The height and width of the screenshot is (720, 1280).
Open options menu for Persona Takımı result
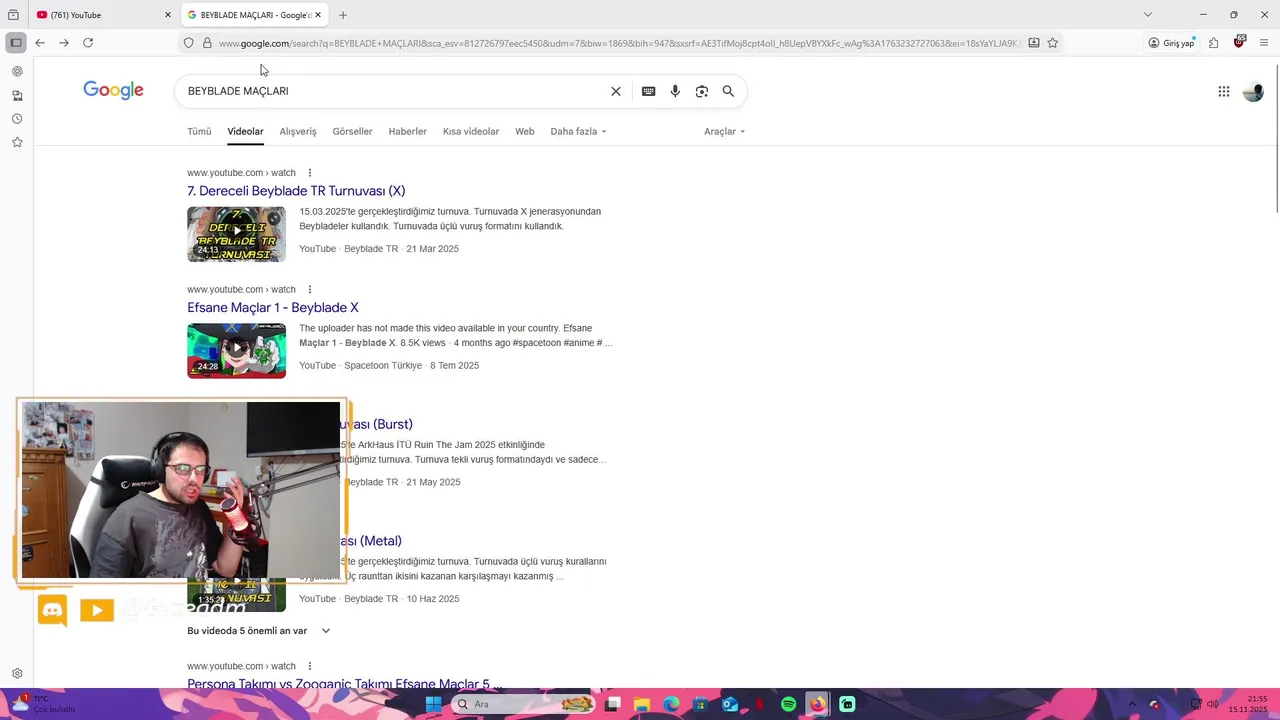pos(310,666)
